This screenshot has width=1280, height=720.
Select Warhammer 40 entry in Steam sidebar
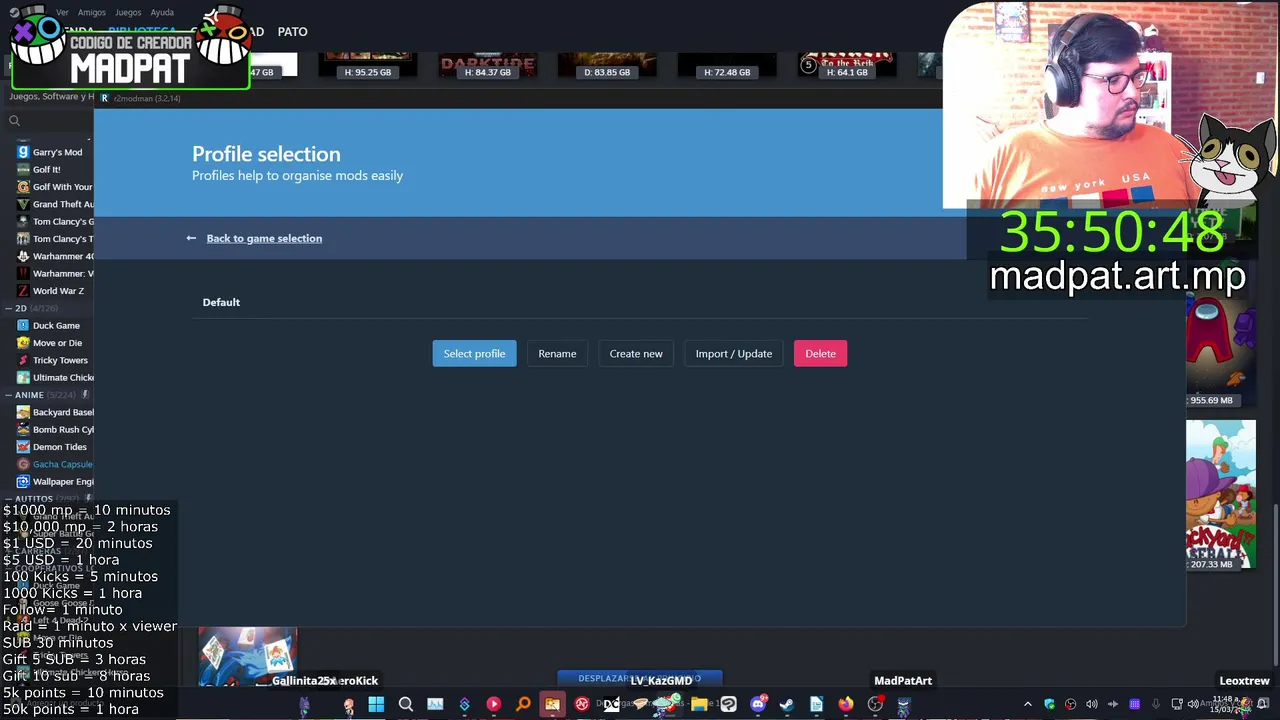pyautogui.click(x=57, y=256)
